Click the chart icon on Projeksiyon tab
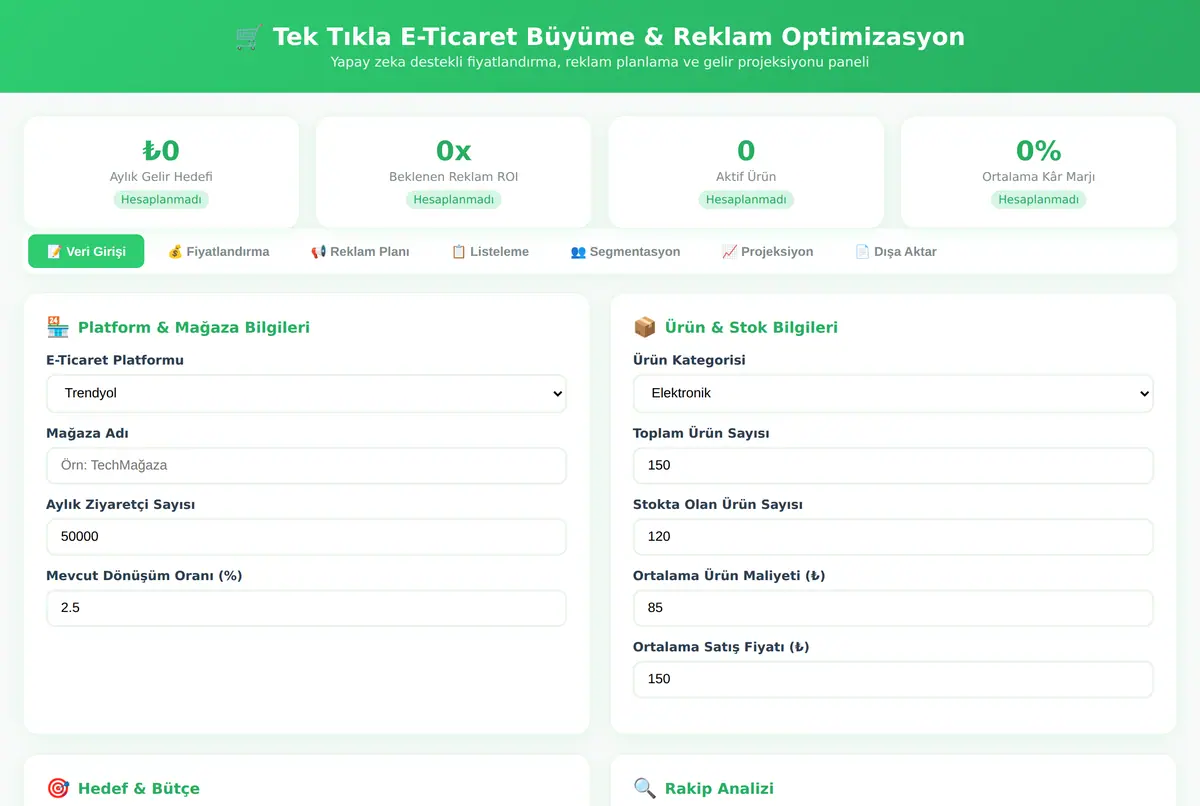 click(x=729, y=251)
